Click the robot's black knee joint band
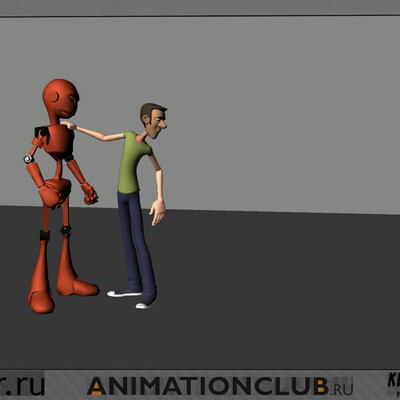400x400 pixels. pyautogui.click(x=44, y=235)
